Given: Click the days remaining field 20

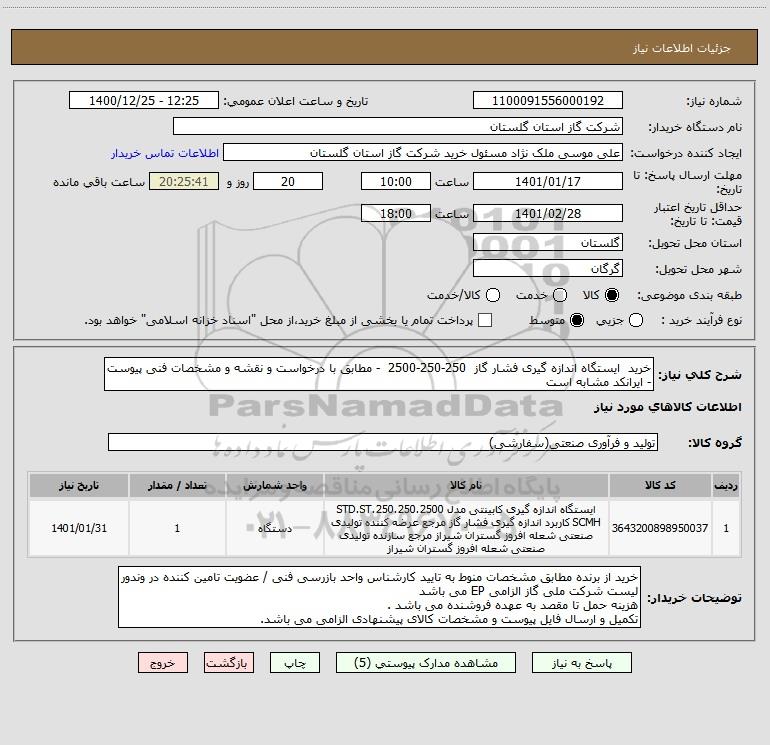Looking at the screenshot, I should [x=288, y=181].
